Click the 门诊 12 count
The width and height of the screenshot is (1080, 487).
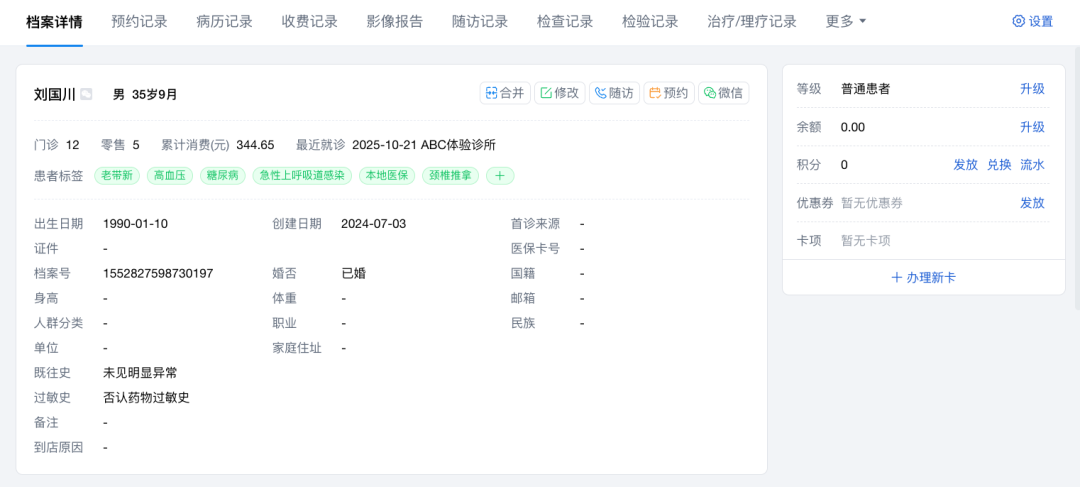56,145
